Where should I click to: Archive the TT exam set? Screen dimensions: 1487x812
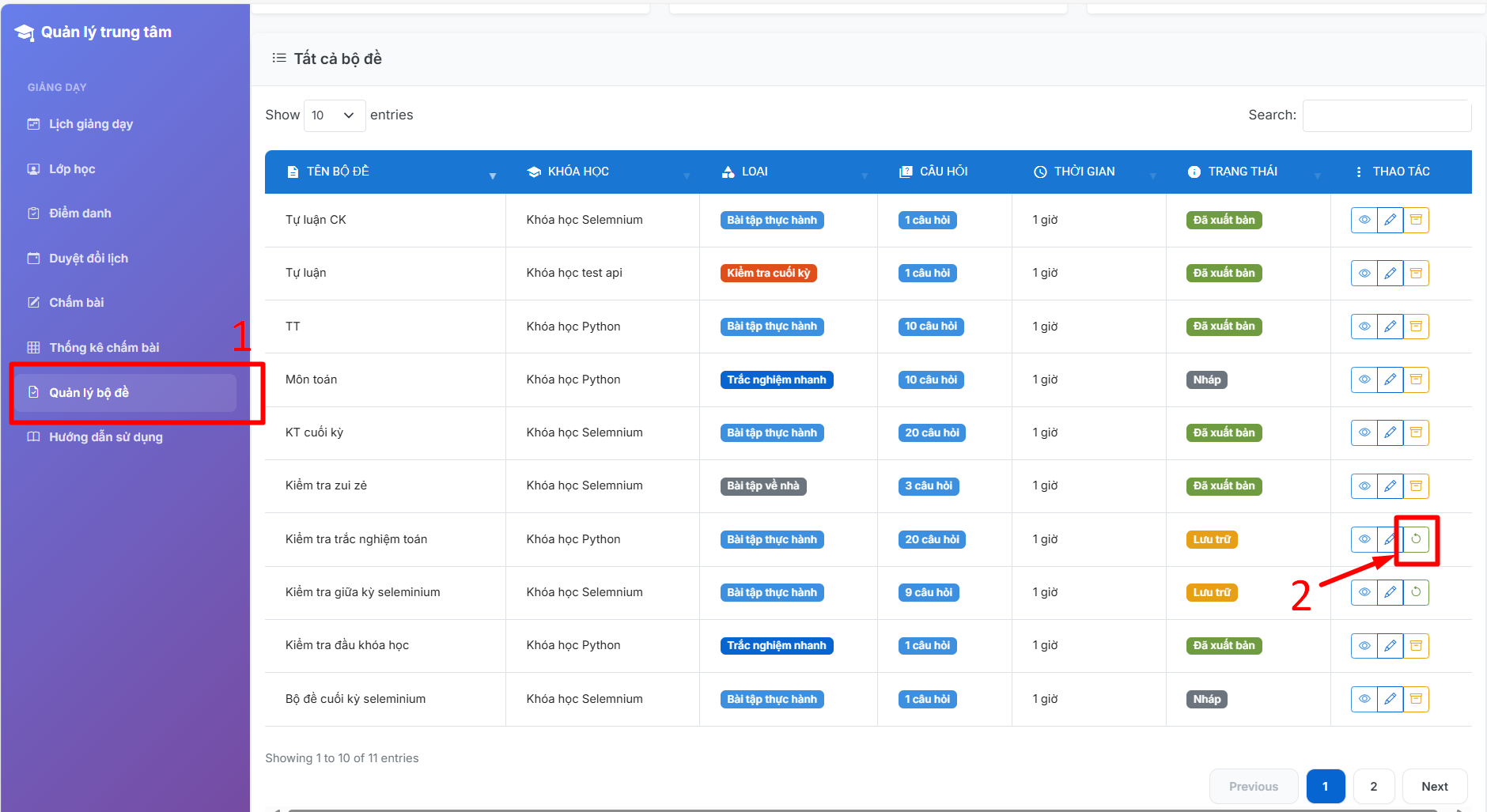pos(1416,327)
